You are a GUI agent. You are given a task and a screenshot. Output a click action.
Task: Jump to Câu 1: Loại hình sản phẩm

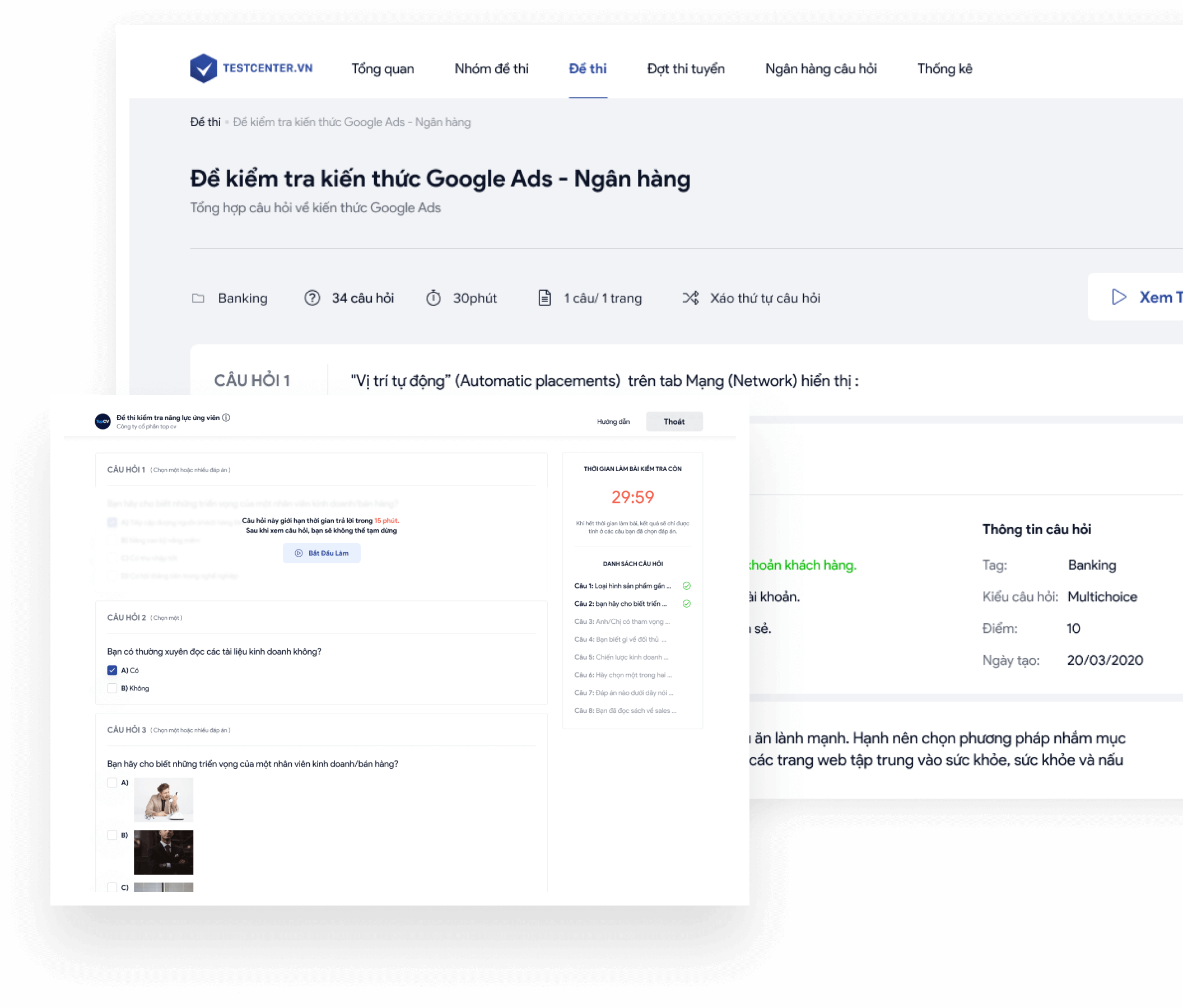(622, 586)
